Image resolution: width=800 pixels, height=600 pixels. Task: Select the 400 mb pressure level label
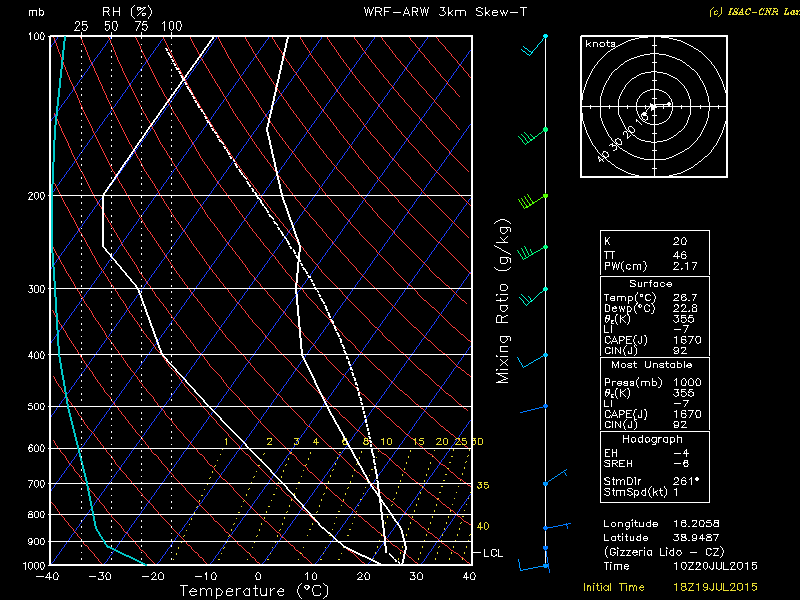(x=36, y=355)
